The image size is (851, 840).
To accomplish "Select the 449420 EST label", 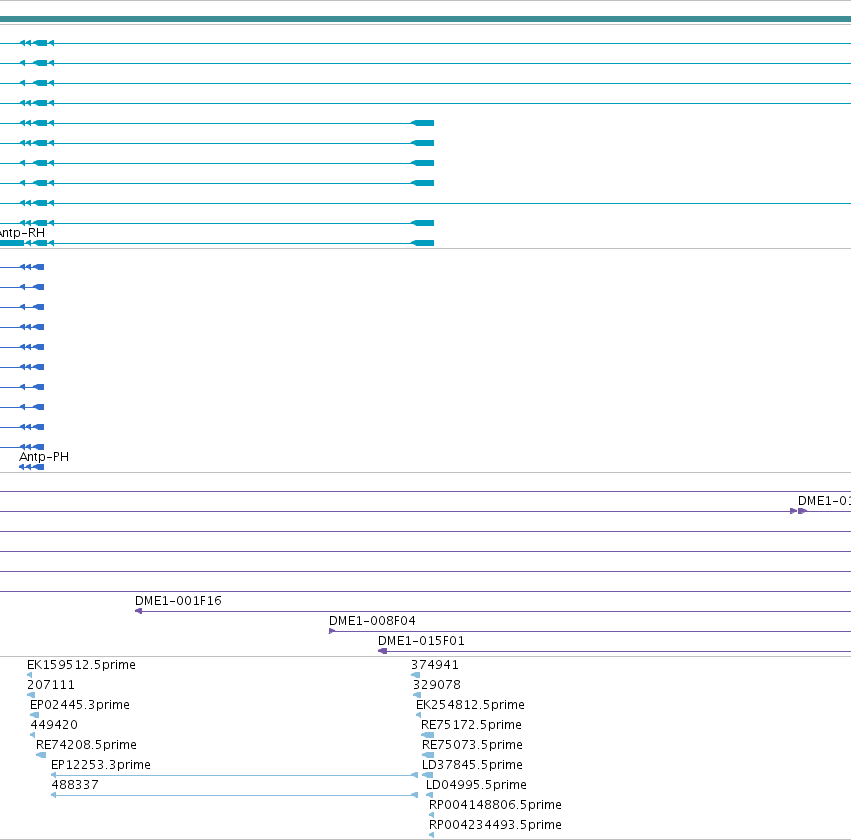I will 54,725.
